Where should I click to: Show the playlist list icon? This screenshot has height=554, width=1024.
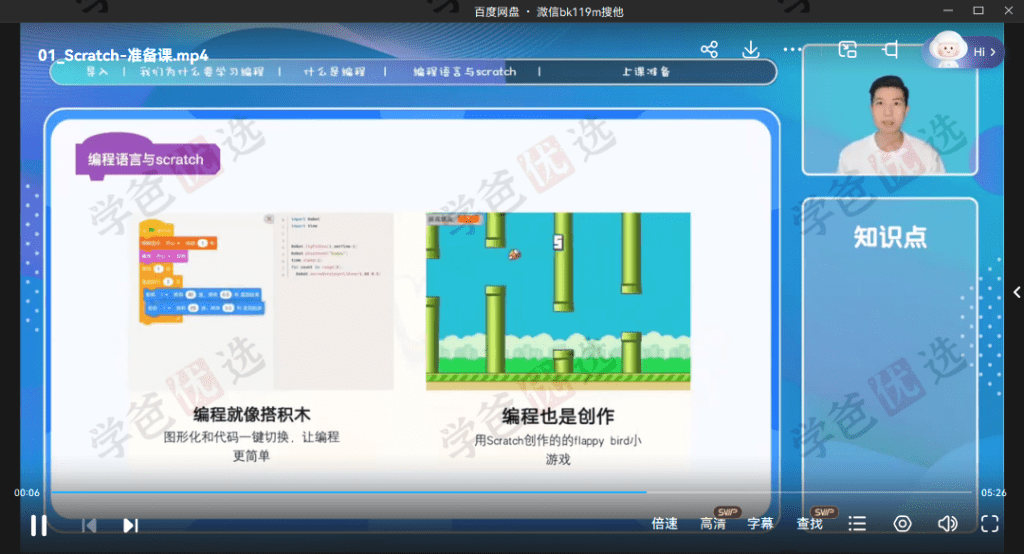[857, 524]
